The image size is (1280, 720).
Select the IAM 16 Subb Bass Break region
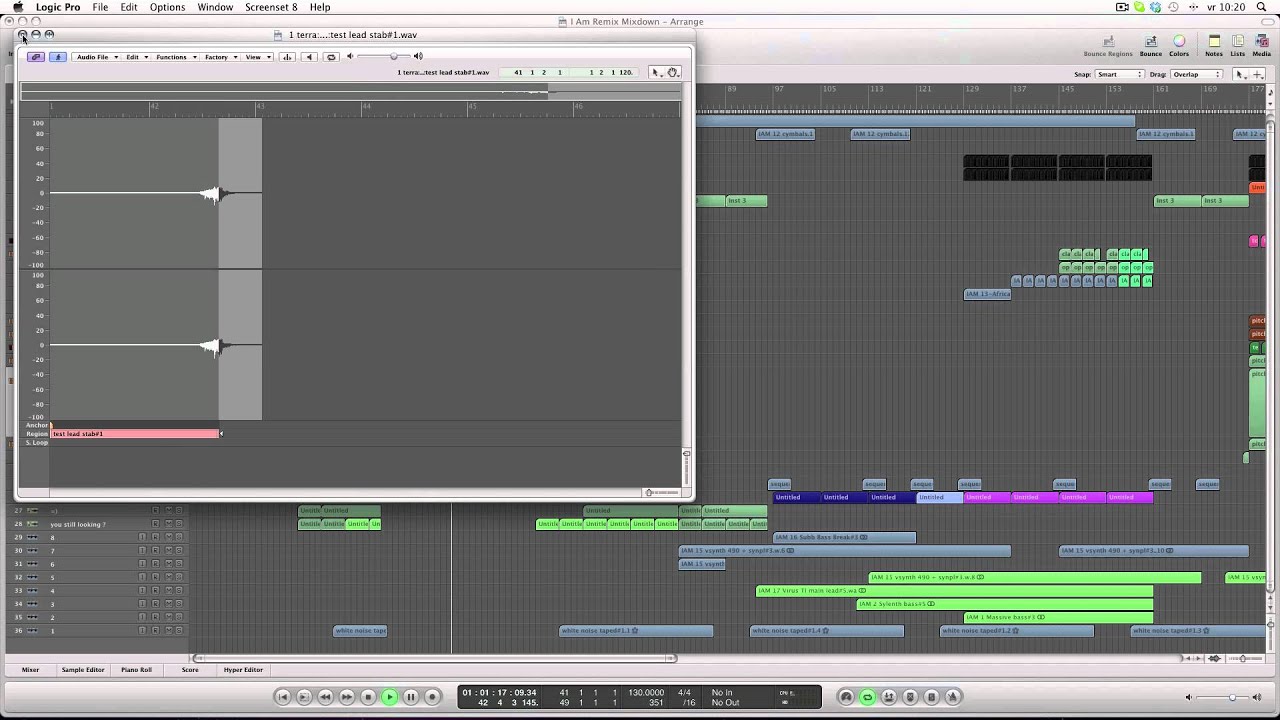[845, 537]
